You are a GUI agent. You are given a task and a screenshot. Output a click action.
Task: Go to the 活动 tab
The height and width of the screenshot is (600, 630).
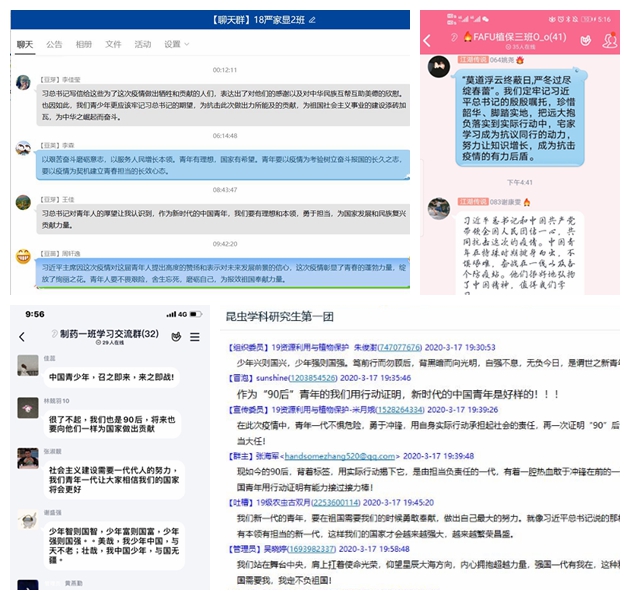143,44
